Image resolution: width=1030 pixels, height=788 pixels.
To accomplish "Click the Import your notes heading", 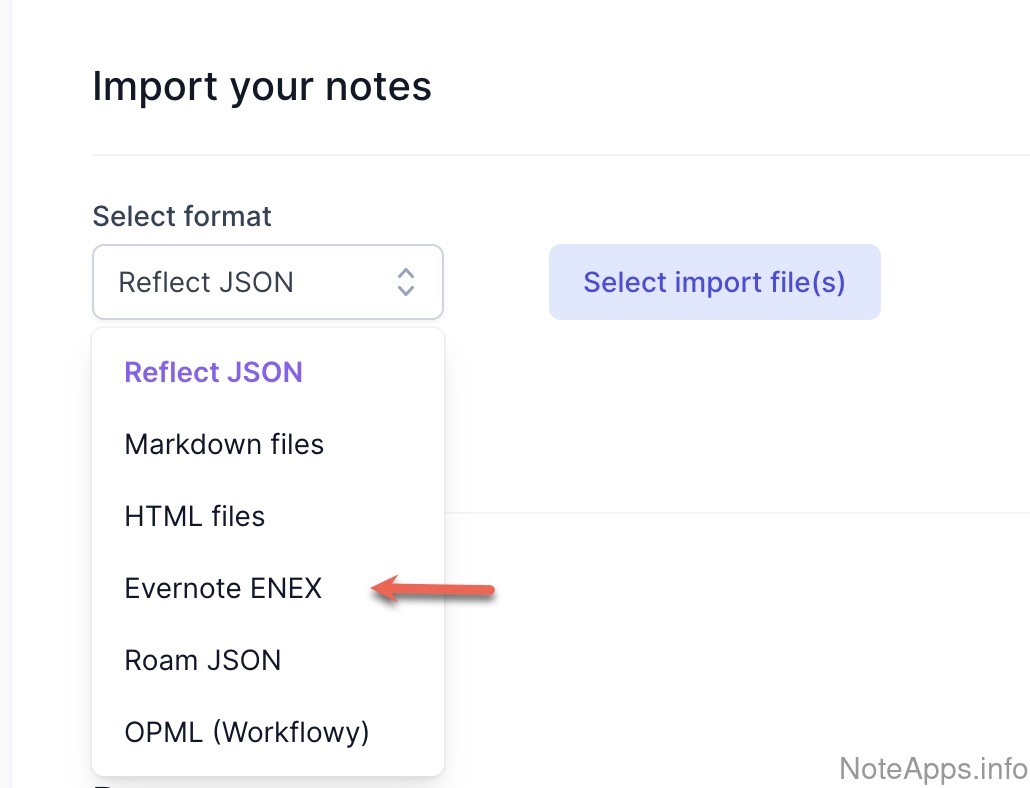I will pyautogui.click(x=262, y=87).
